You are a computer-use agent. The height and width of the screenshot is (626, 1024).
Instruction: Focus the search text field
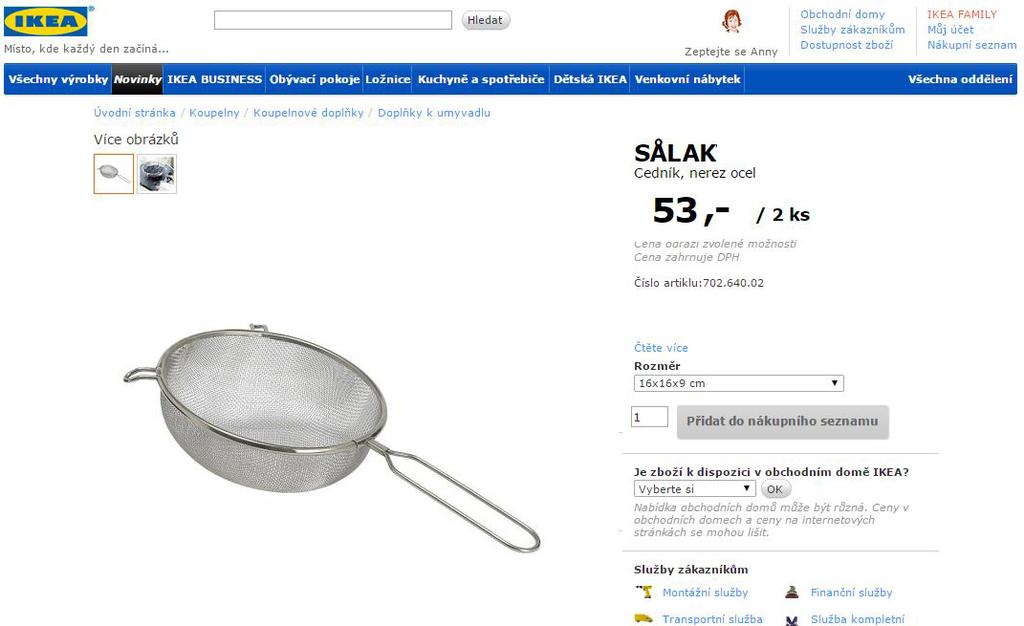click(333, 20)
